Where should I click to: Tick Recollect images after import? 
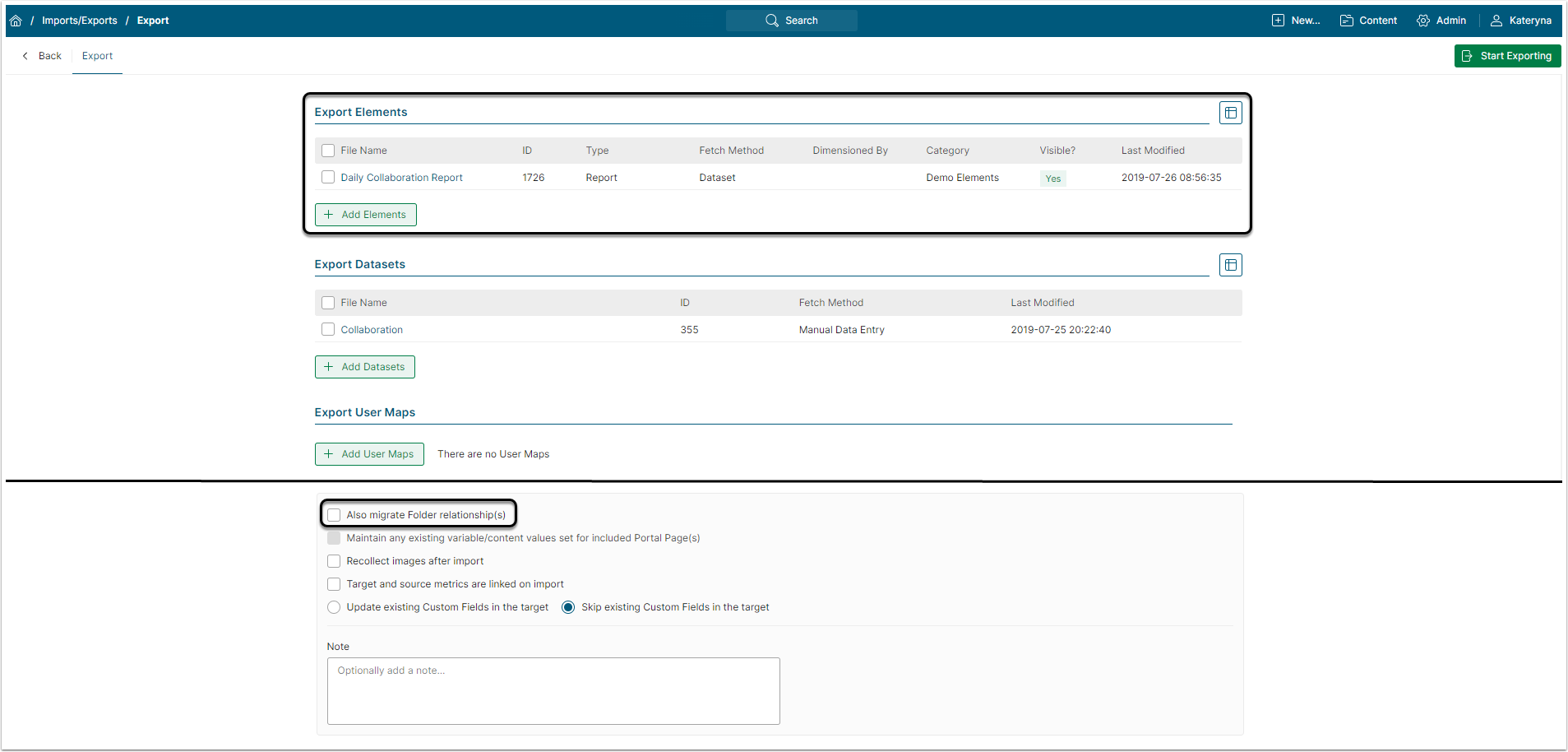[334, 561]
